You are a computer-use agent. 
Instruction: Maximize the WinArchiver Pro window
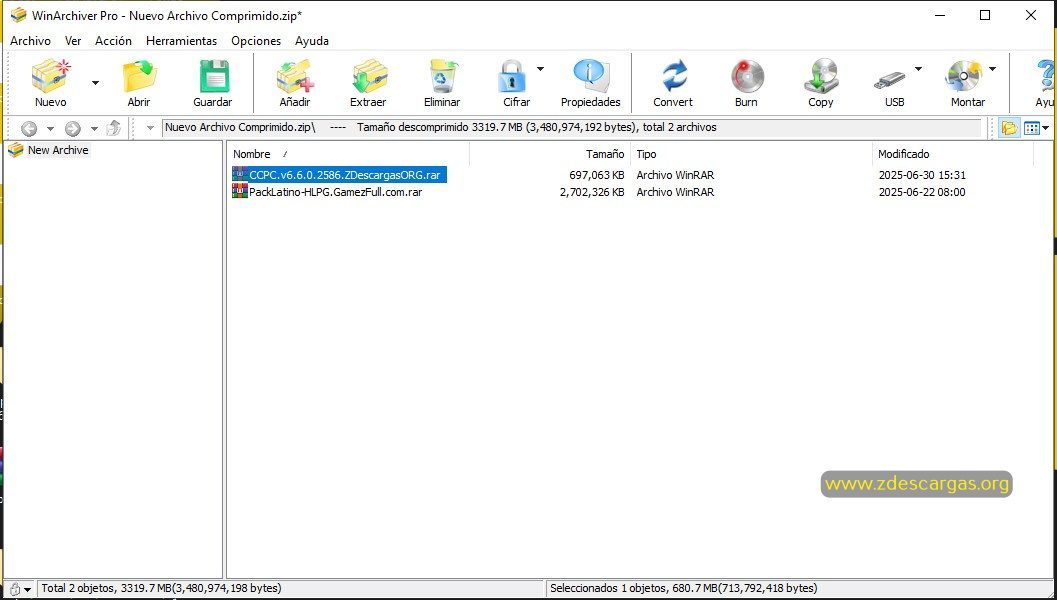click(x=985, y=15)
